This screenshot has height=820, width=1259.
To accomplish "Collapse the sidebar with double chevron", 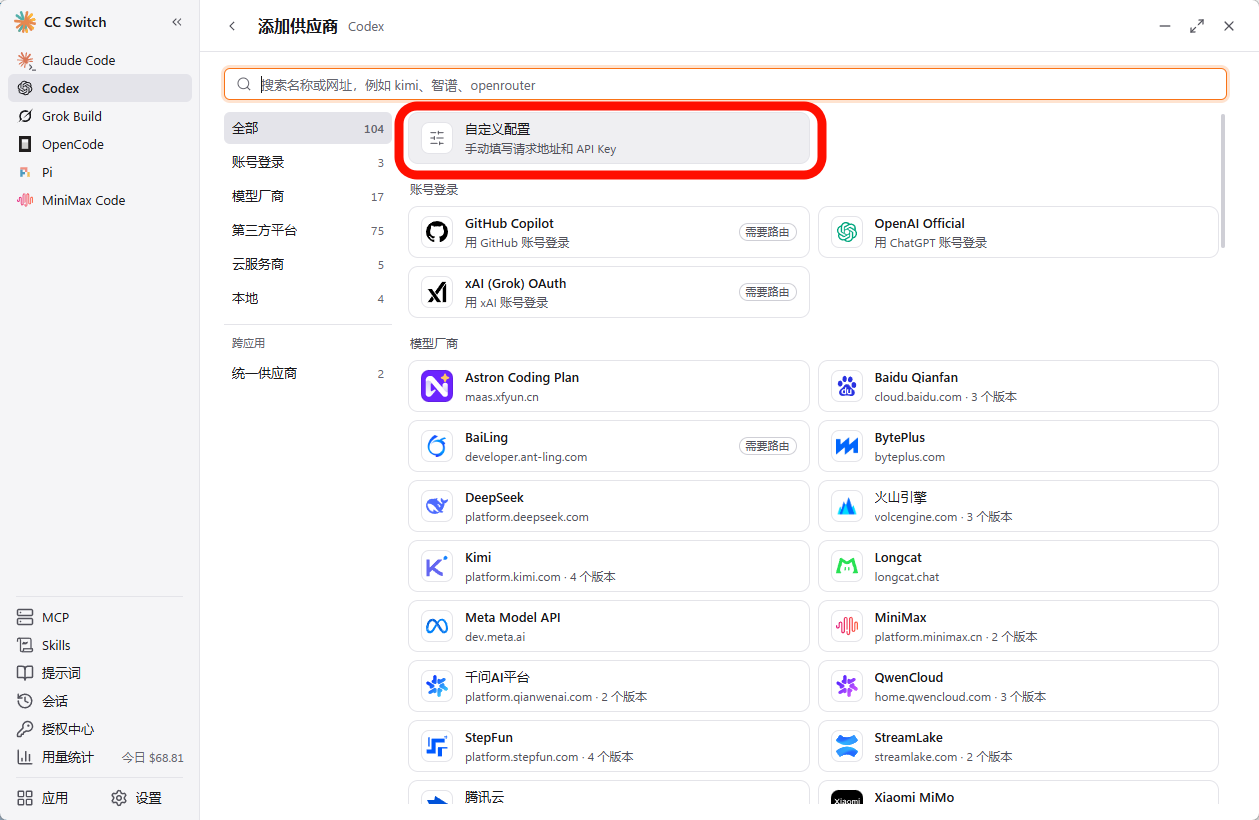I will 177,22.
